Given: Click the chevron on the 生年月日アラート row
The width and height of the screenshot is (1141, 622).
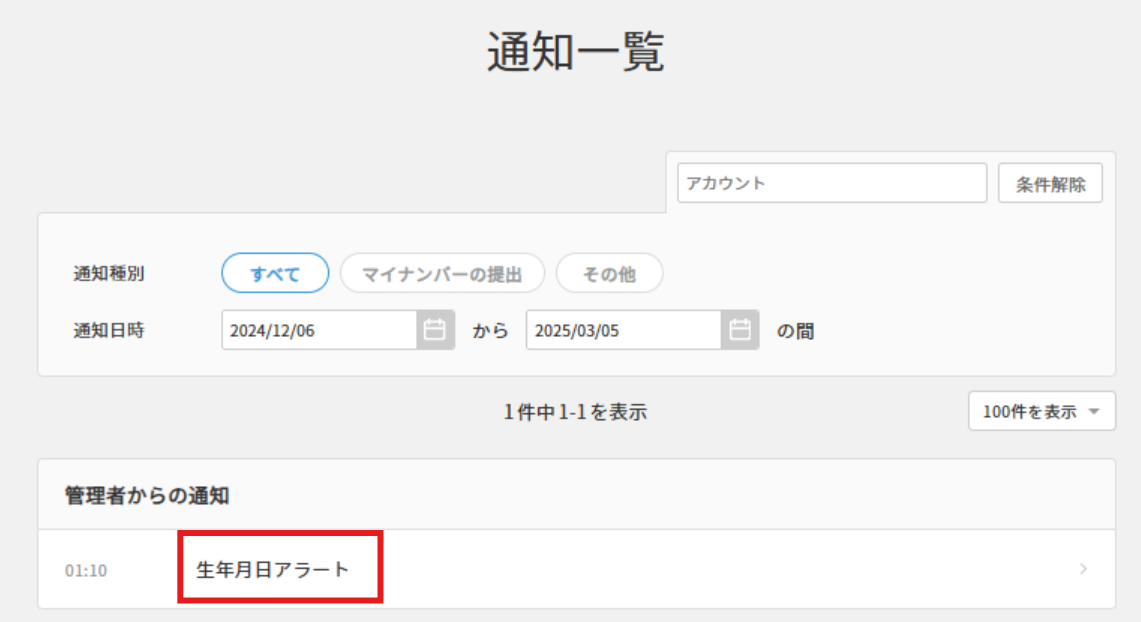Looking at the screenshot, I should [1084, 569].
